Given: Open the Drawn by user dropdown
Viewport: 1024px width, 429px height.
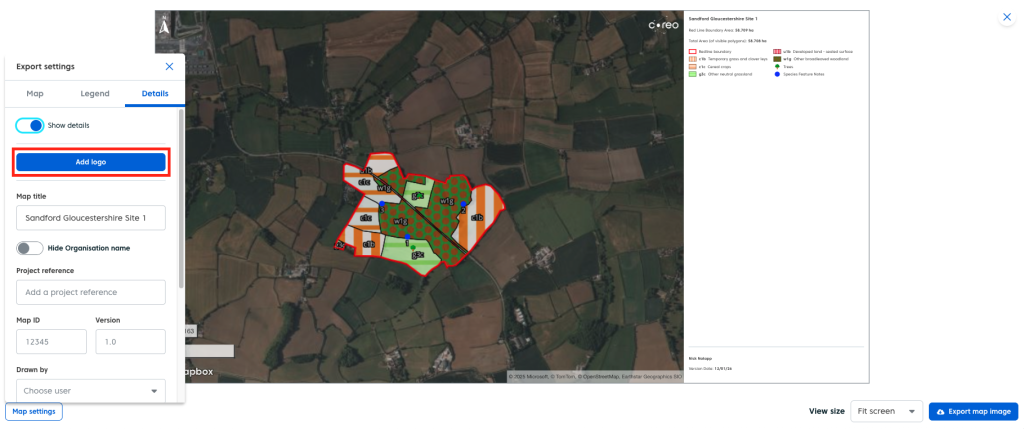Looking at the screenshot, I should click(91, 391).
